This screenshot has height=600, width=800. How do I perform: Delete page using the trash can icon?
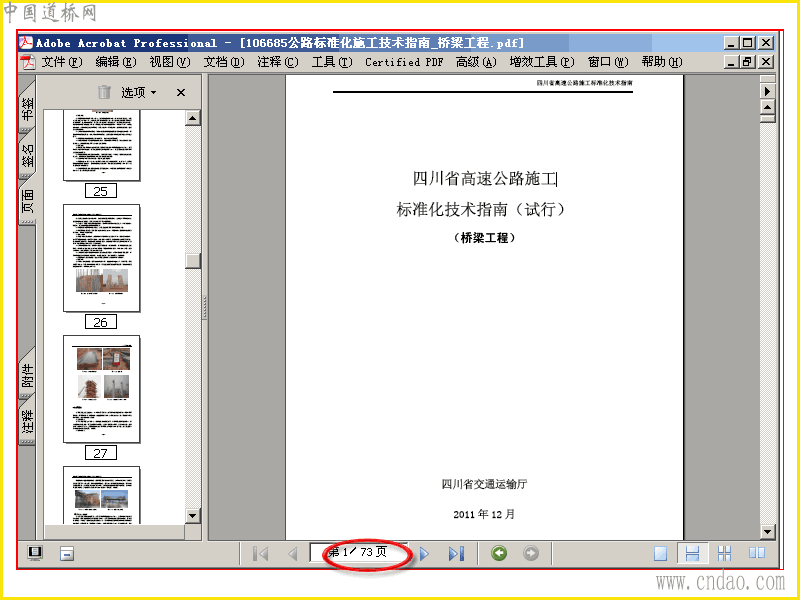click(x=104, y=92)
